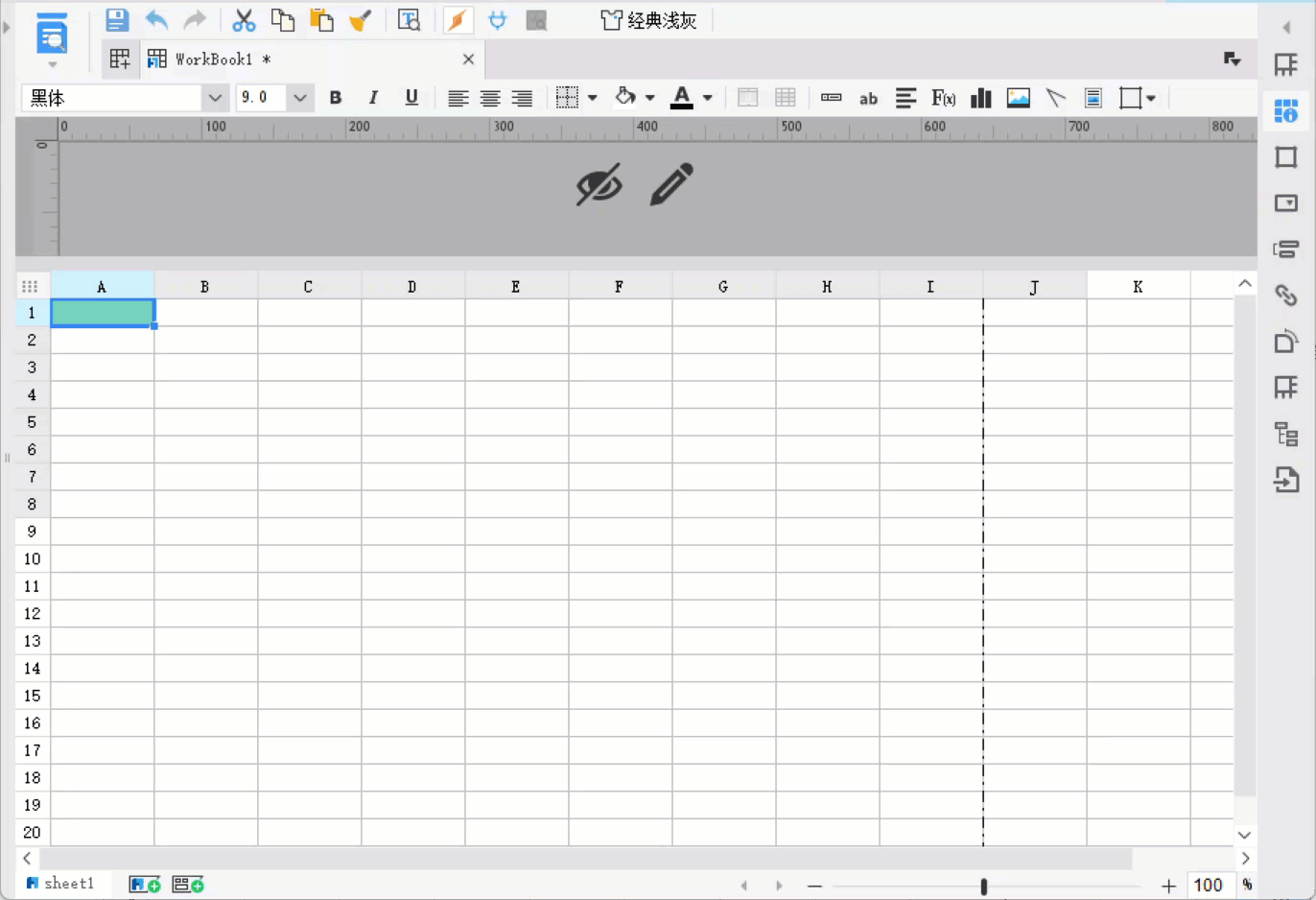Zoom out with the minus button
This screenshot has width=1316, height=900.
click(x=814, y=886)
